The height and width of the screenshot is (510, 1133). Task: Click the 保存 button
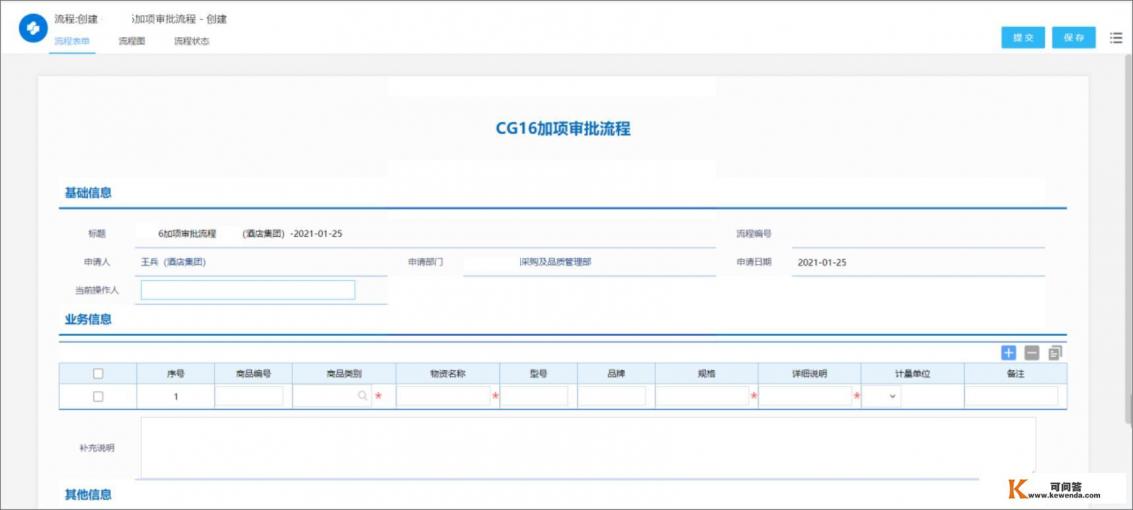click(1074, 38)
